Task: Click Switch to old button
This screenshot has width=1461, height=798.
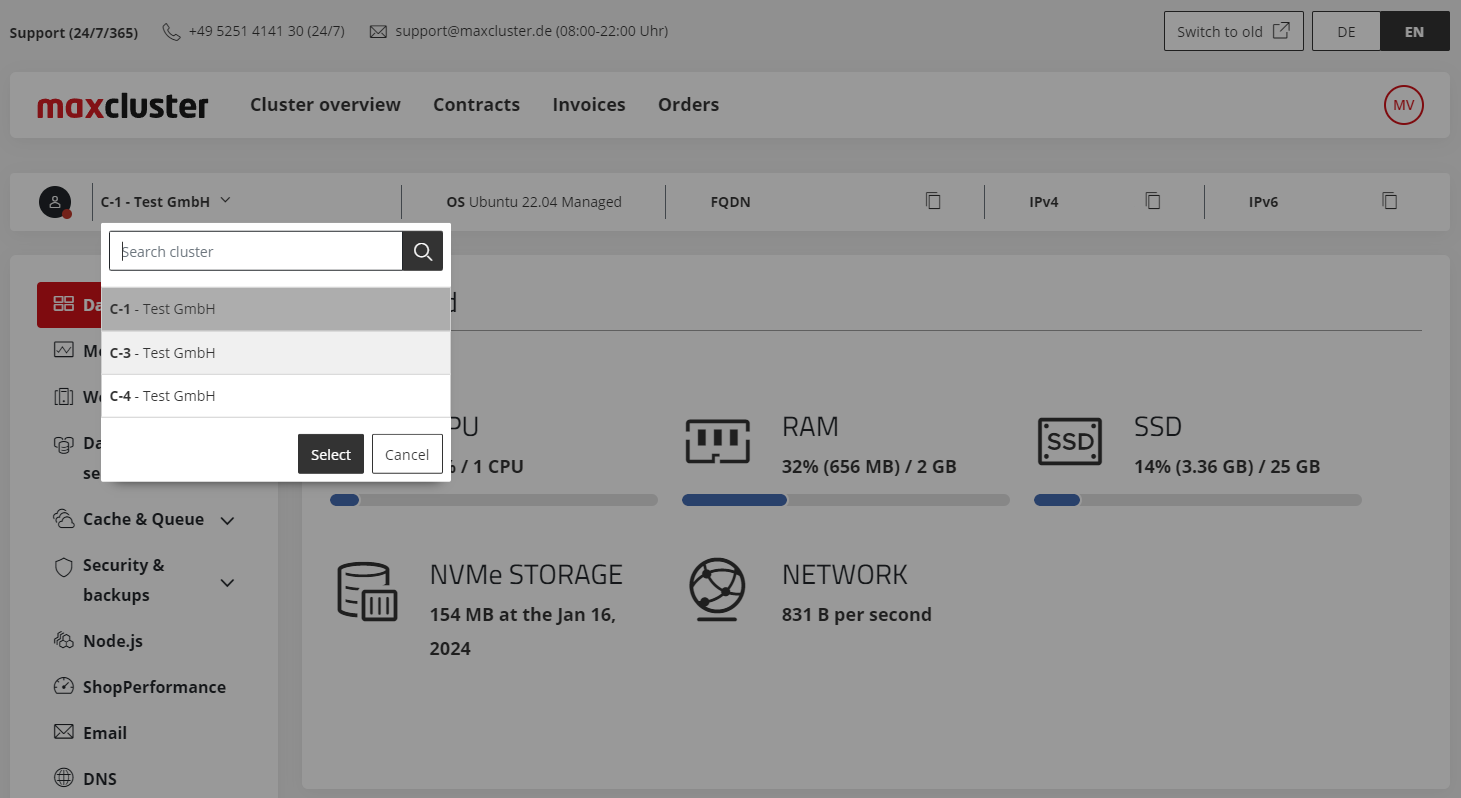Action: [1234, 31]
